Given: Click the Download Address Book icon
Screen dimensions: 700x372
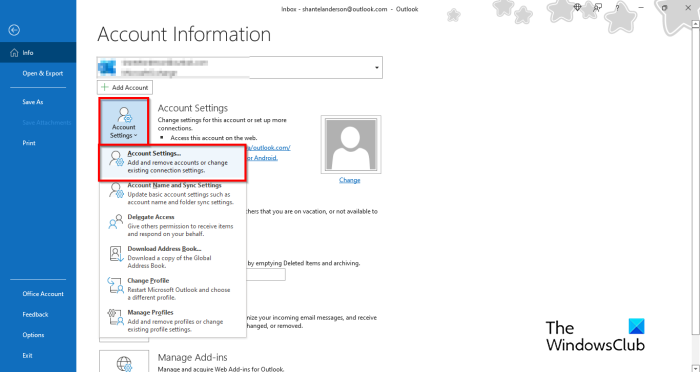Looking at the screenshot, I should (117, 254).
